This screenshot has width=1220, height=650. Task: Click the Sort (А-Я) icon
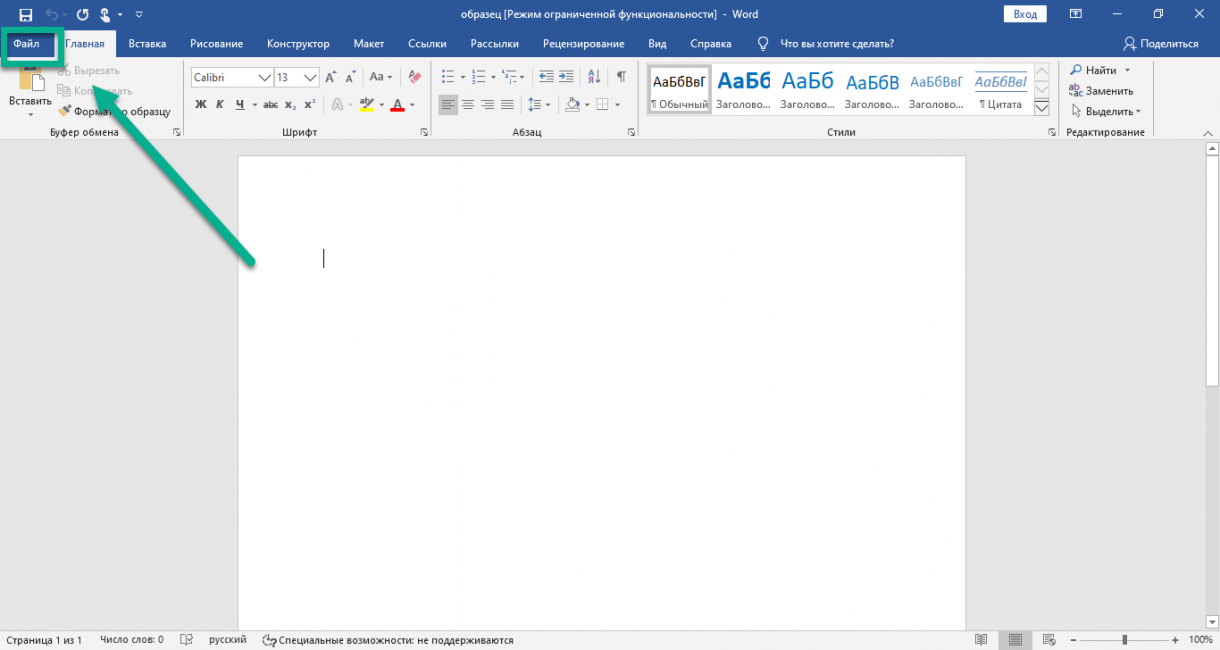pos(594,77)
